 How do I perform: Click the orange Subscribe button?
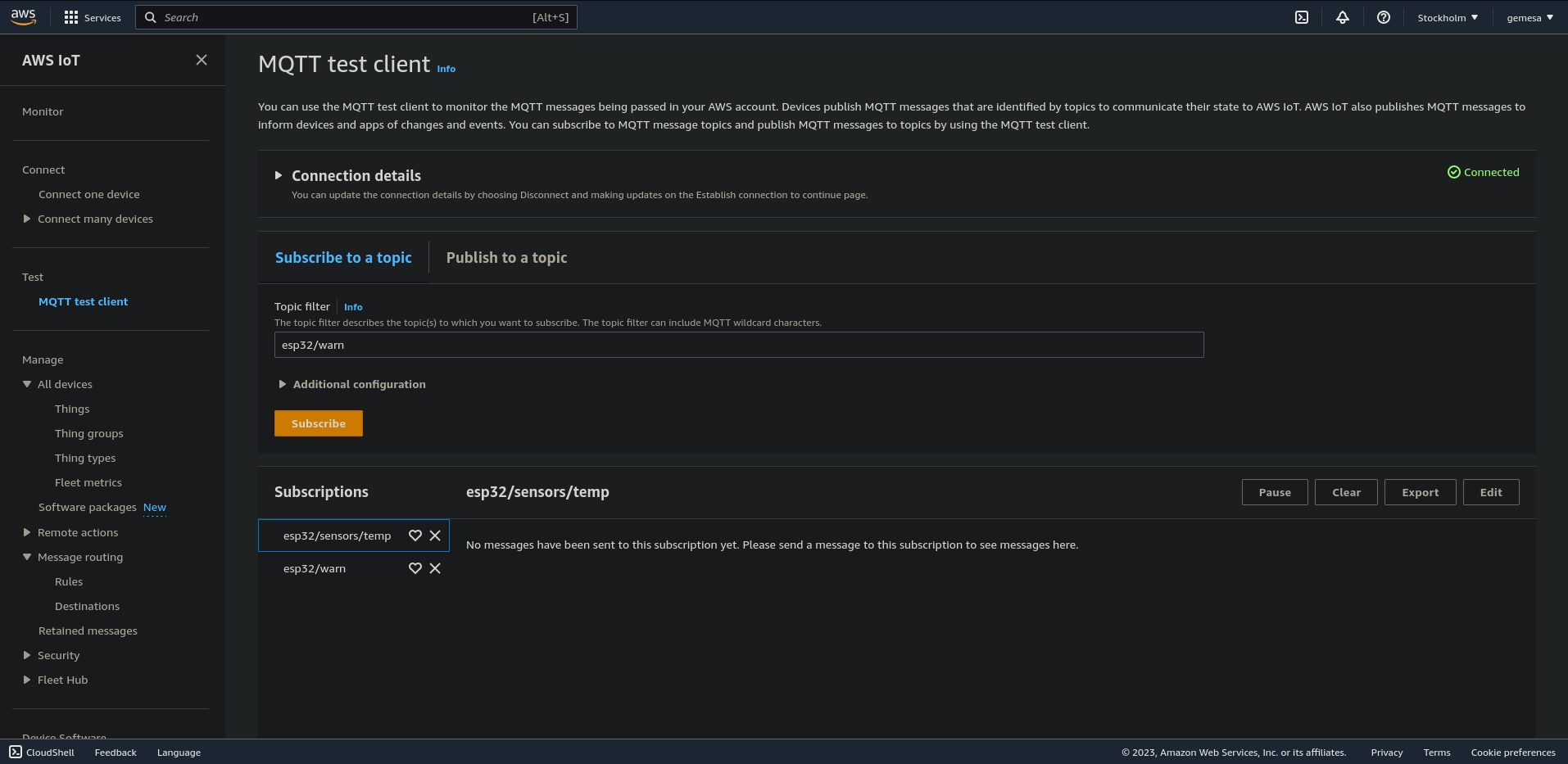[319, 423]
